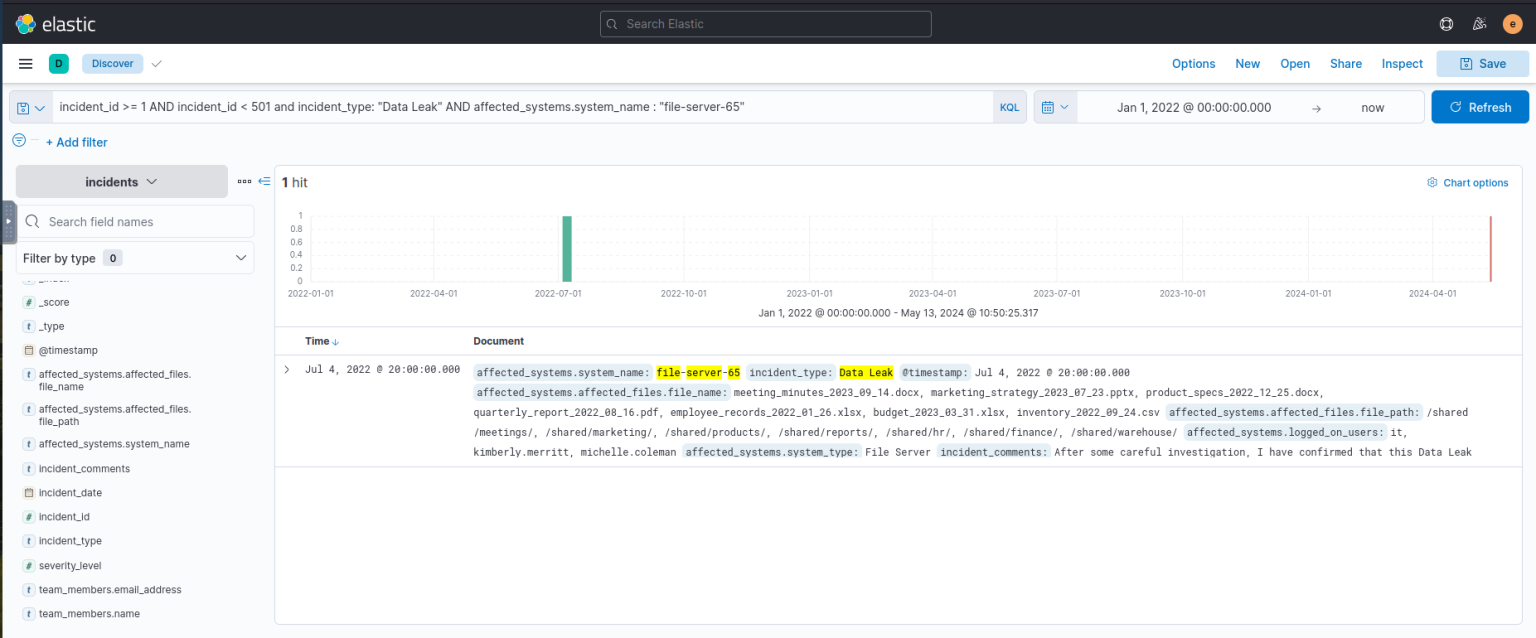Open the alerts and notifications icon

1479,23
